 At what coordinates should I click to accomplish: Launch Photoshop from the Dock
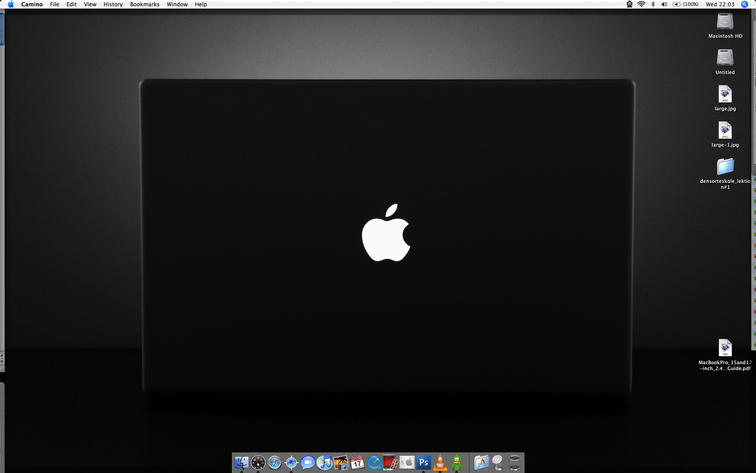[x=423, y=462]
